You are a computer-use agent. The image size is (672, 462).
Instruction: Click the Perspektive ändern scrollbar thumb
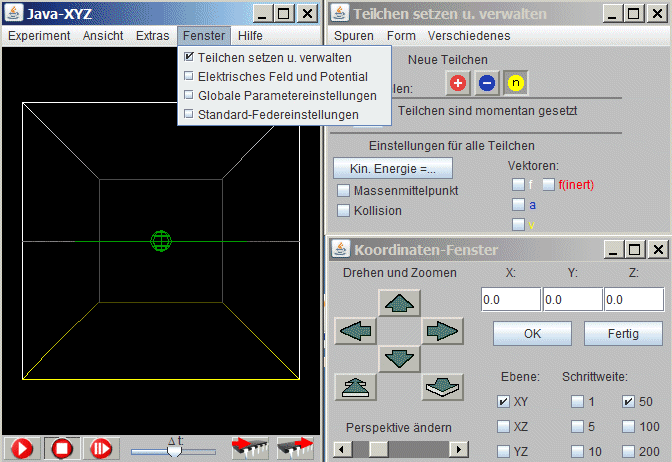pos(378,449)
